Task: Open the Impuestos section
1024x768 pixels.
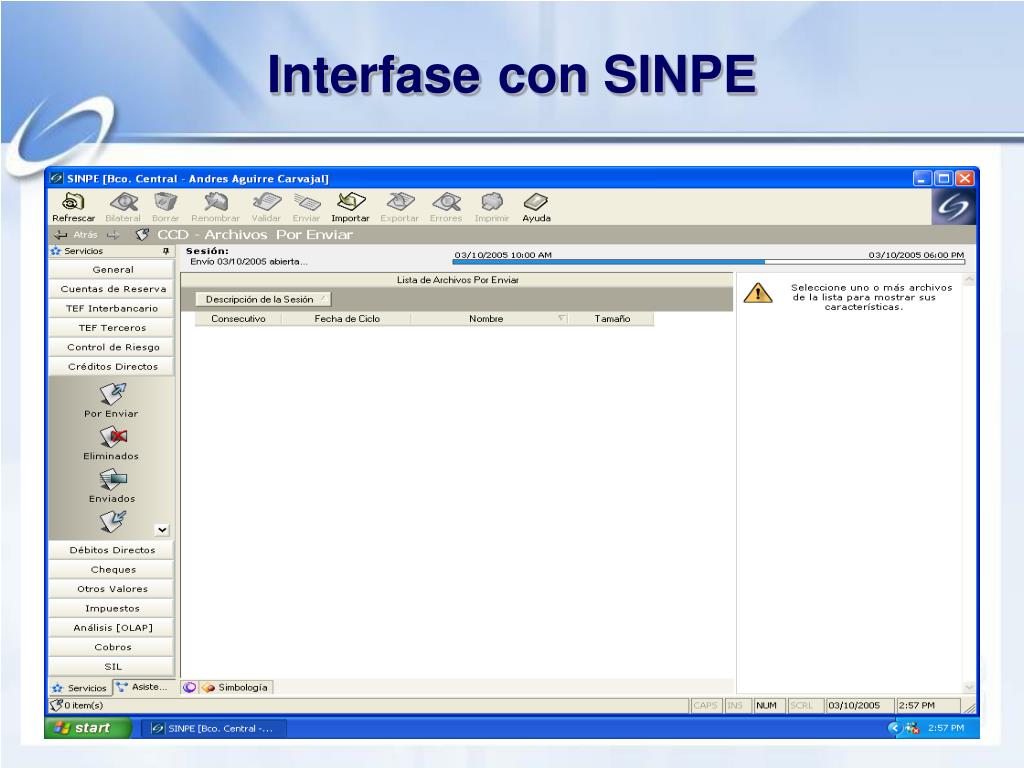Action: [x=112, y=609]
